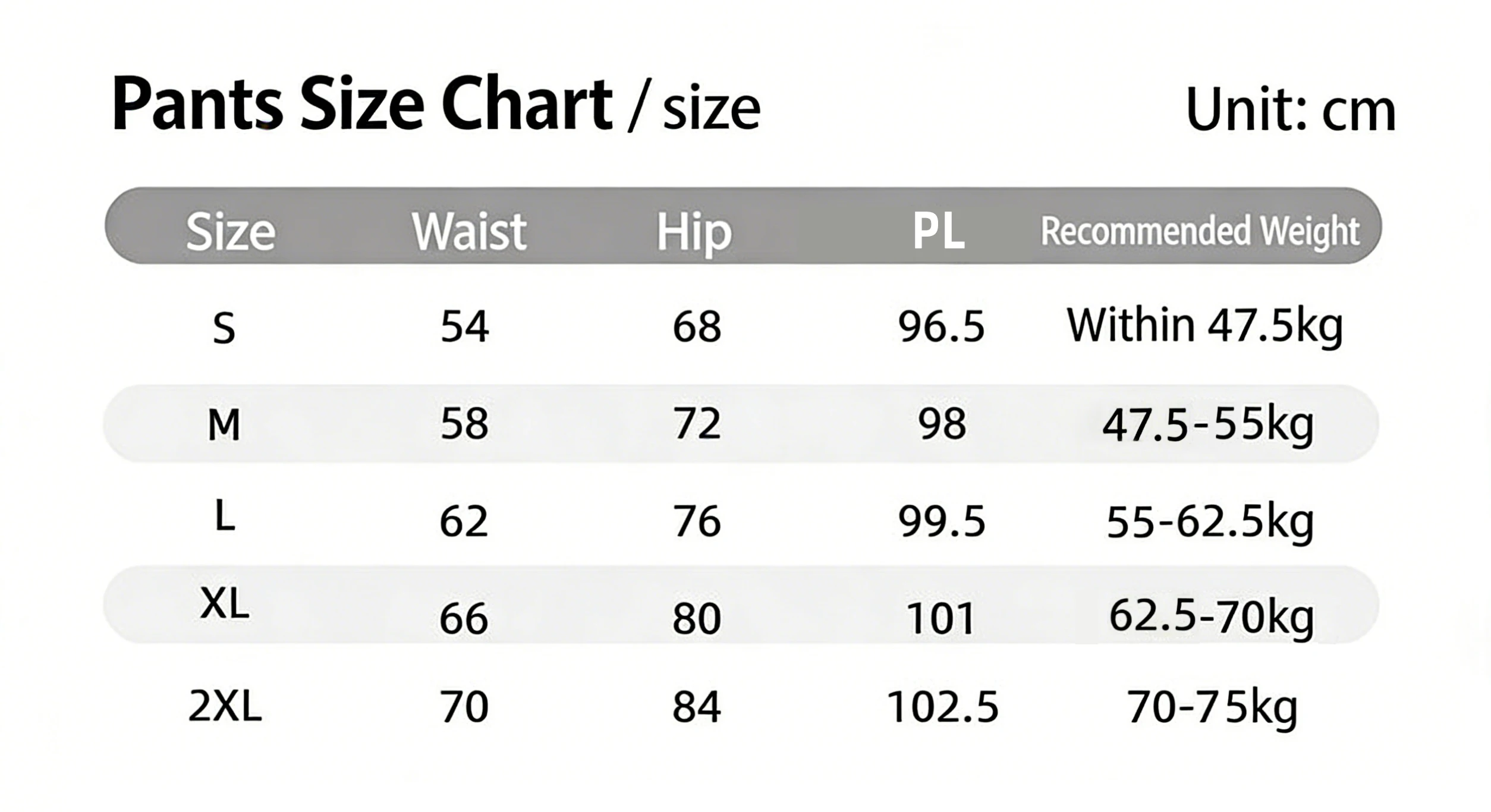This screenshot has width=1491, height=812.
Task: Select the S size row label
Action: click(x=224, y=328)
